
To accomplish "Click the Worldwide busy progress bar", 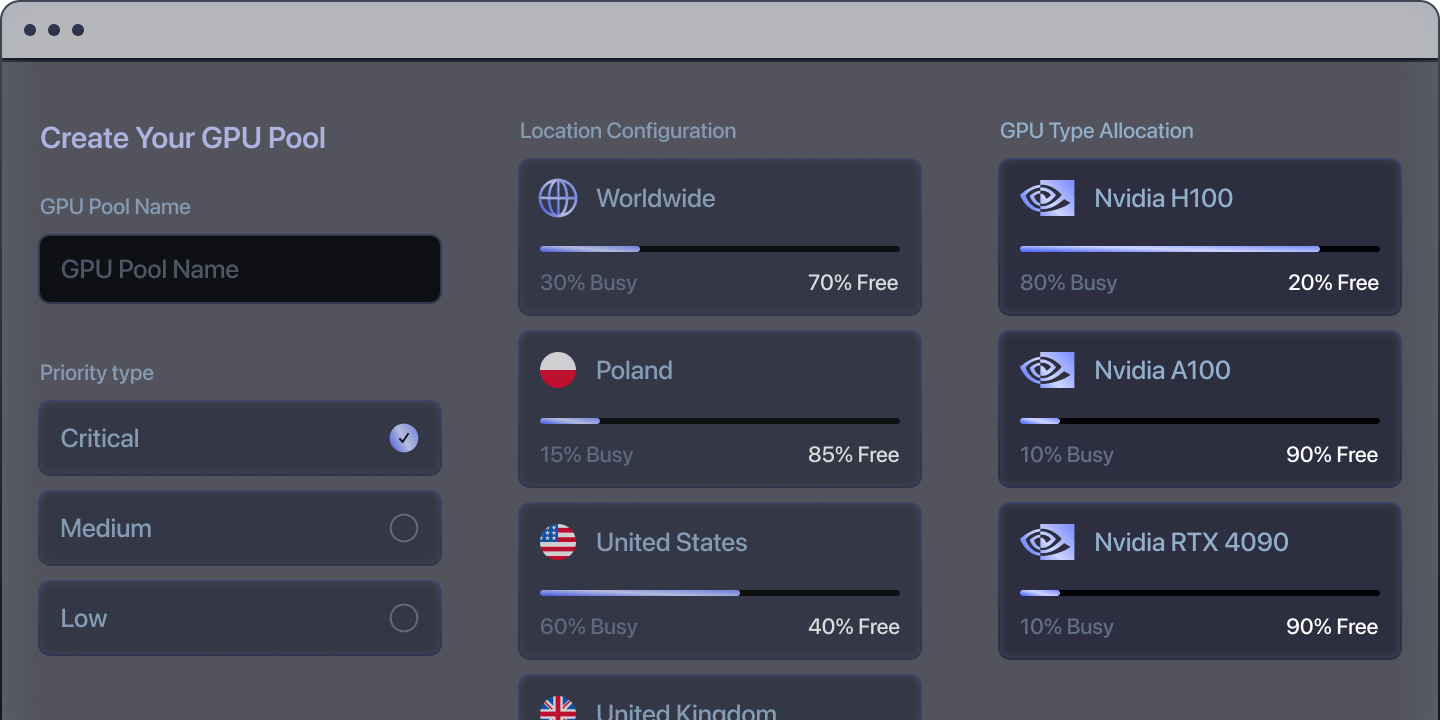I will [x=719, y=249].
